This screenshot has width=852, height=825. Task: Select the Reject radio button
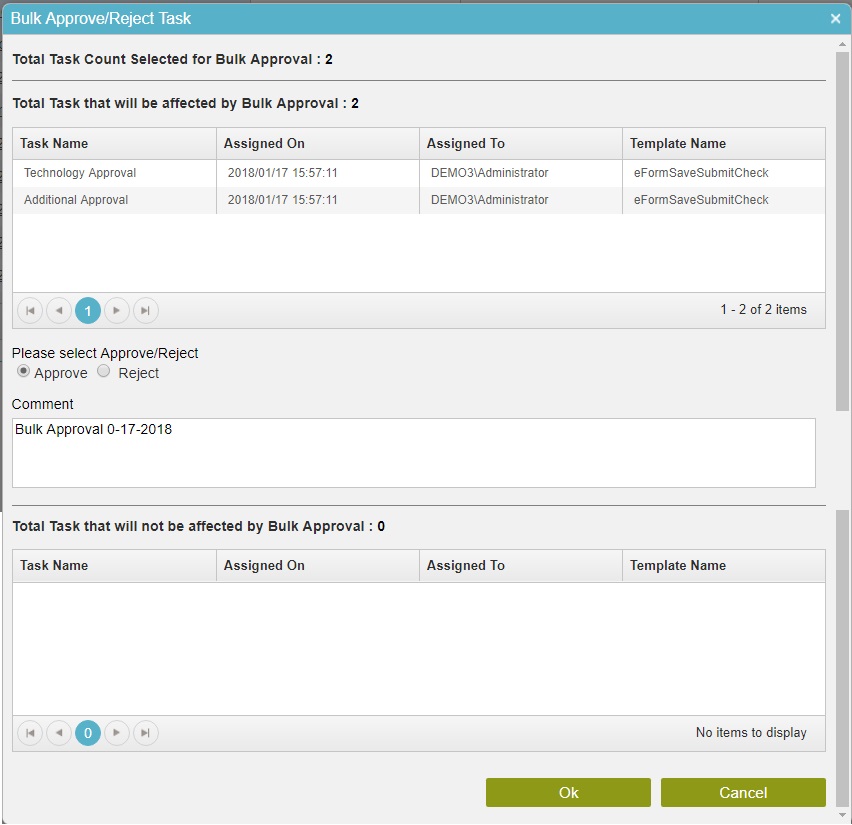(x=103, y=371)
